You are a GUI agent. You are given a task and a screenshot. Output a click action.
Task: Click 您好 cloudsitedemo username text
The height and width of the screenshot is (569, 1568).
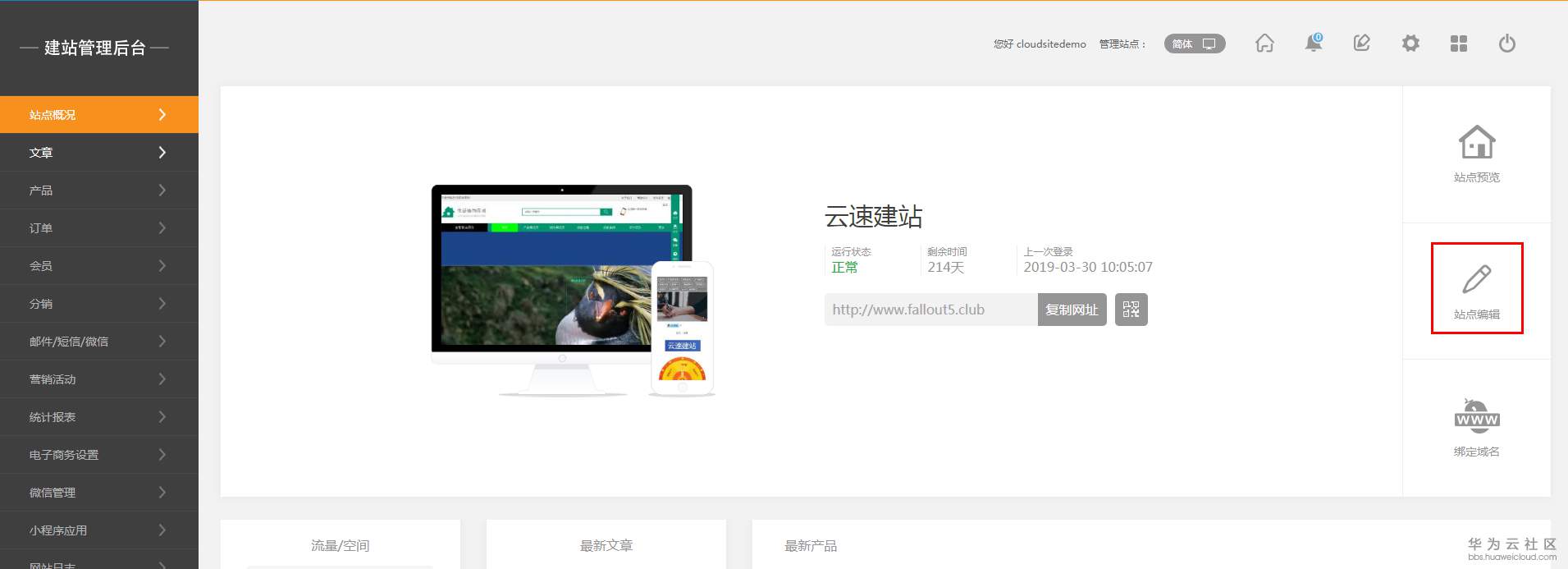pyautogui.click(x=1040, y=44)
